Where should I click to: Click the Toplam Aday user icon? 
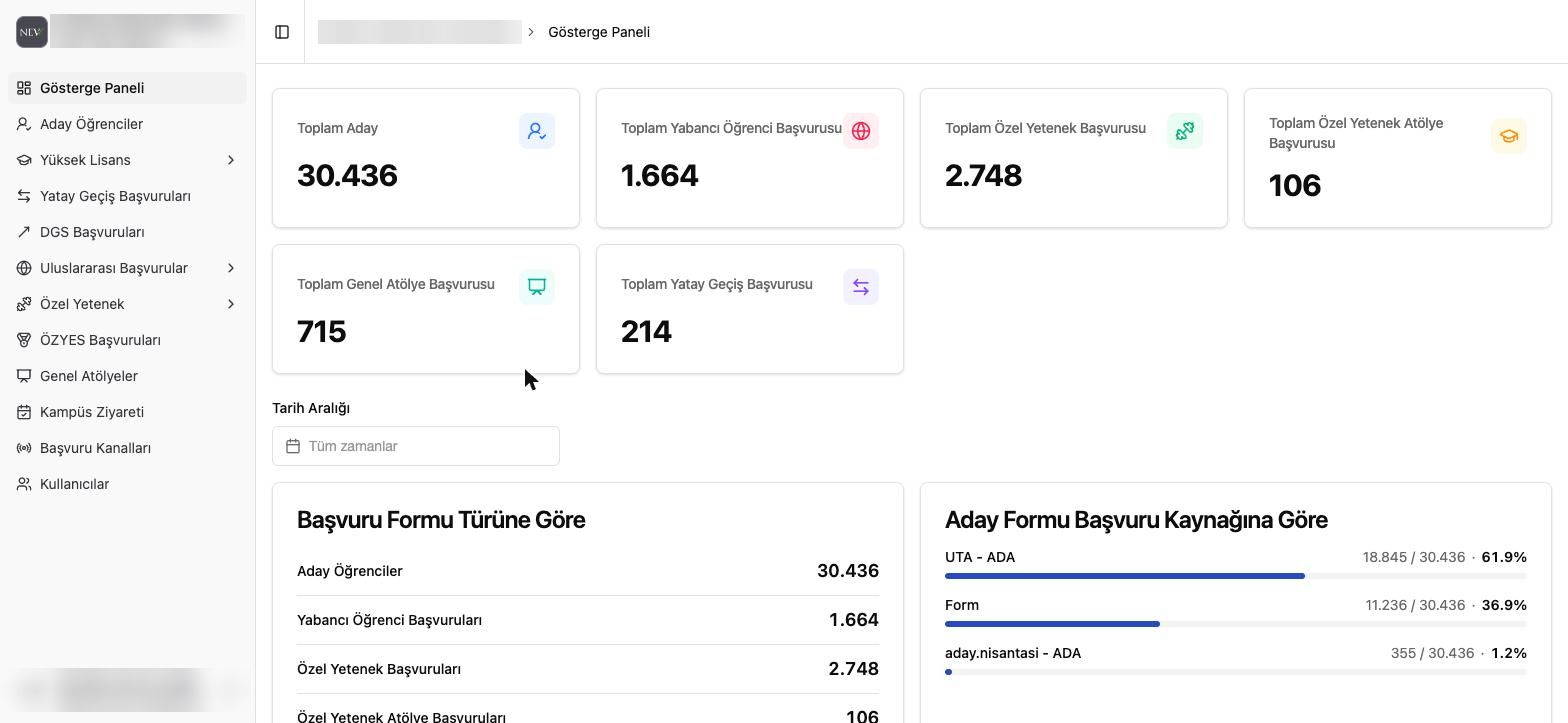537,131
